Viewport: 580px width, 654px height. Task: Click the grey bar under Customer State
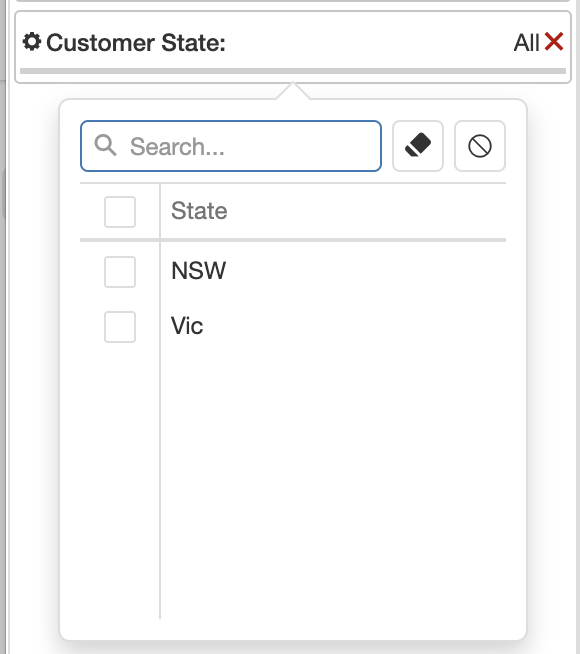coord(293,71)
